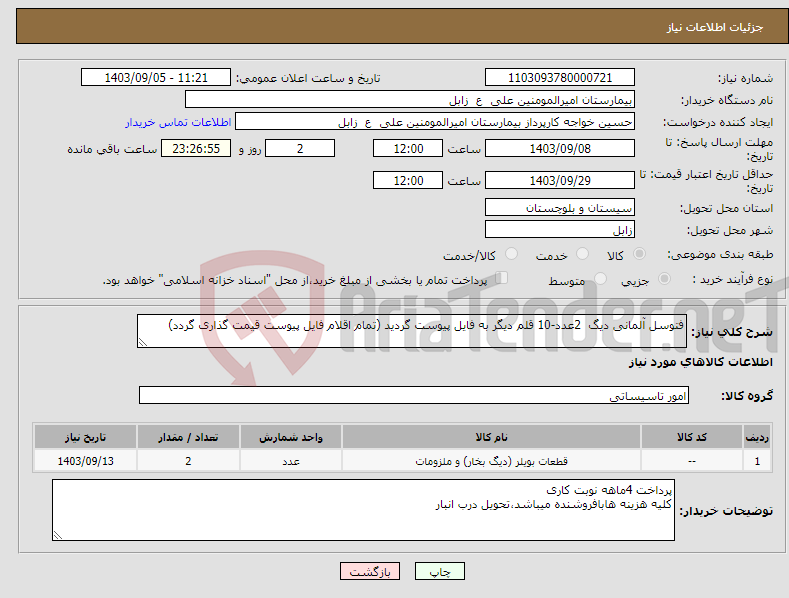
Task: Click the description textarea resize handle
Action: 143,342
